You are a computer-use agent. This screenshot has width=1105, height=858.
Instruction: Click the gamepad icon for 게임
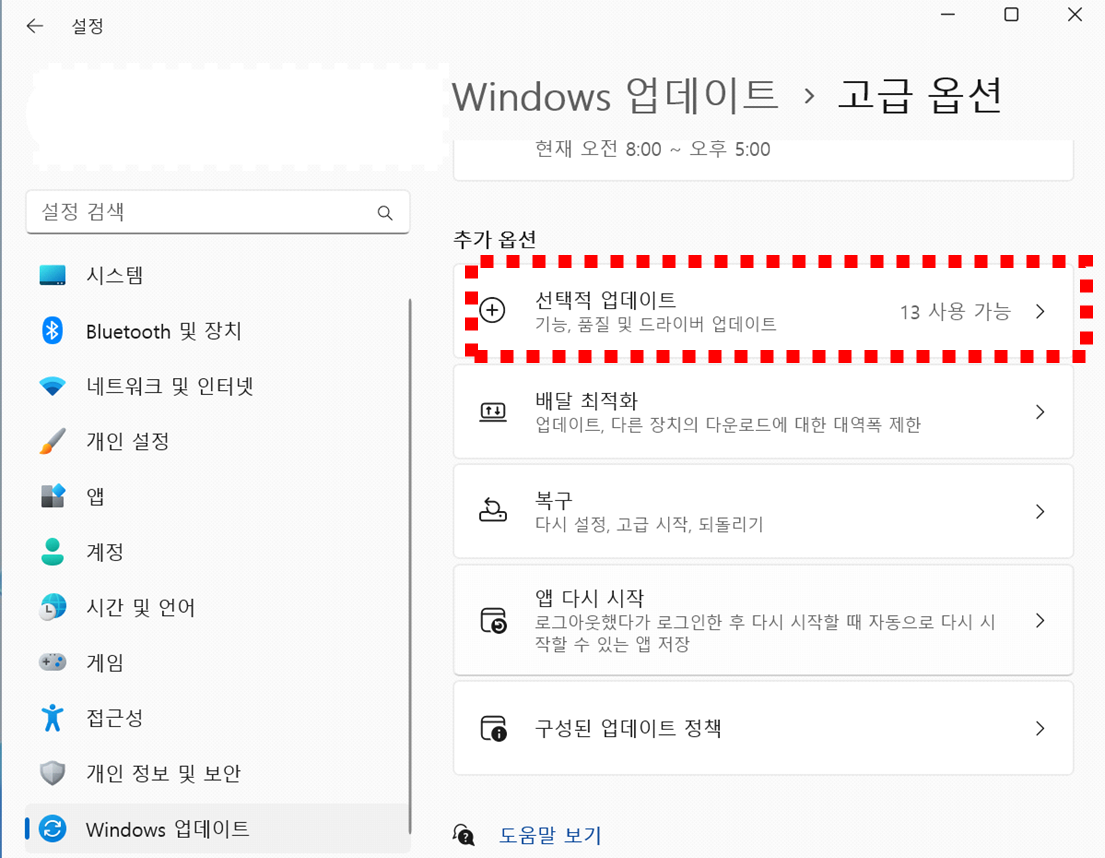(x=53, y=661)
